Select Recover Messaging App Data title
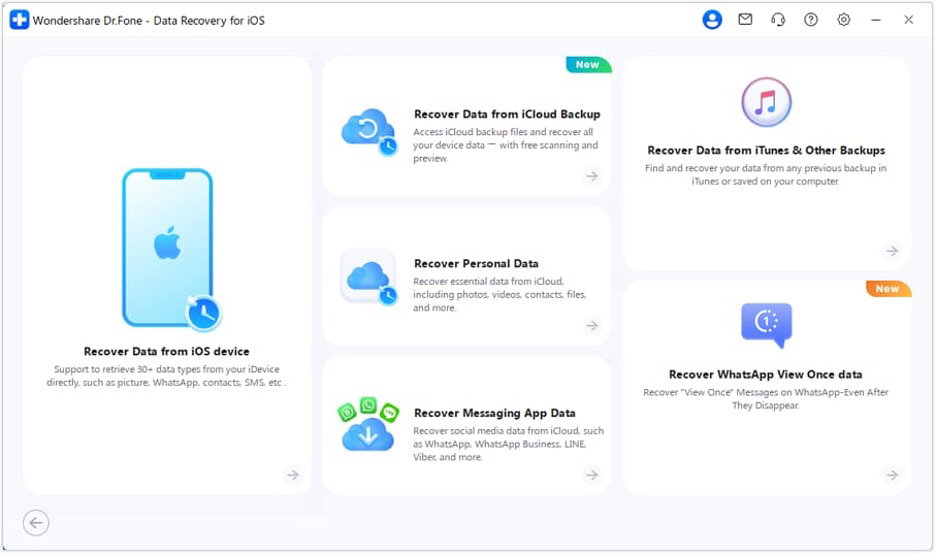Image resolution: width=936 pixels, height=554 pixels. tap(495, 413)
